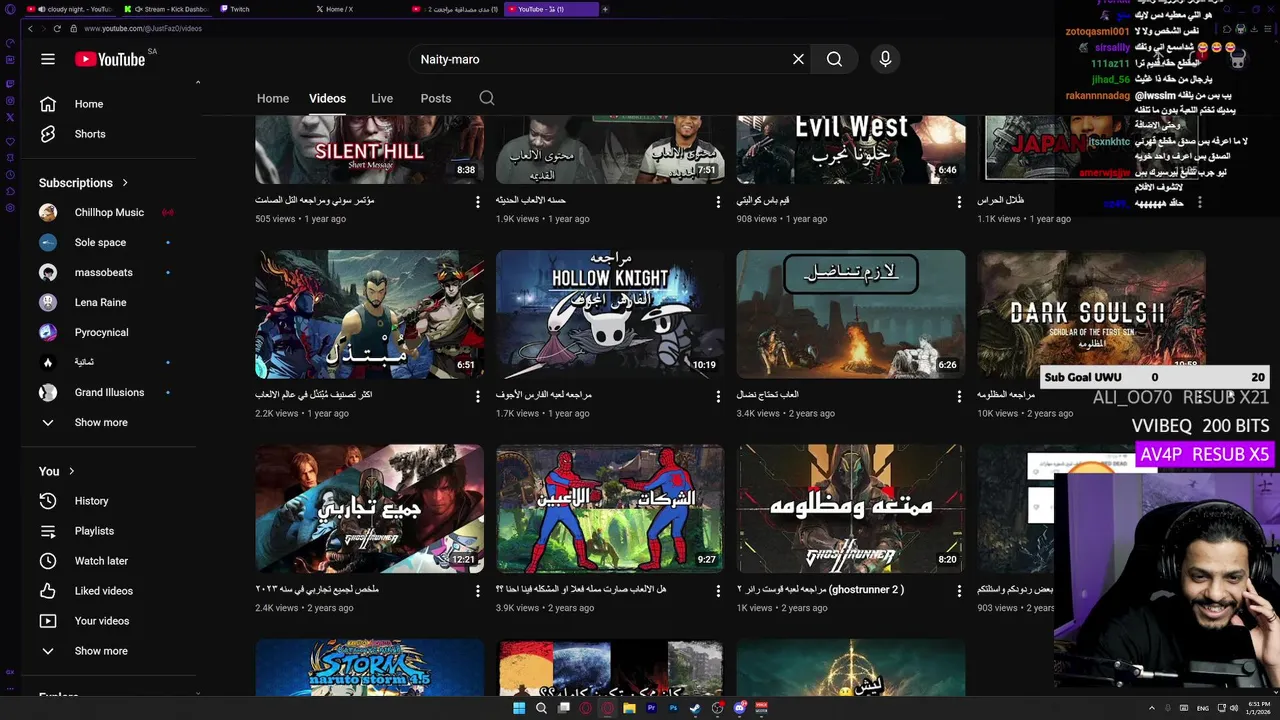Open Your videos
The height and width of the screenshot is (720, 1280).
(x=110, y=621)
